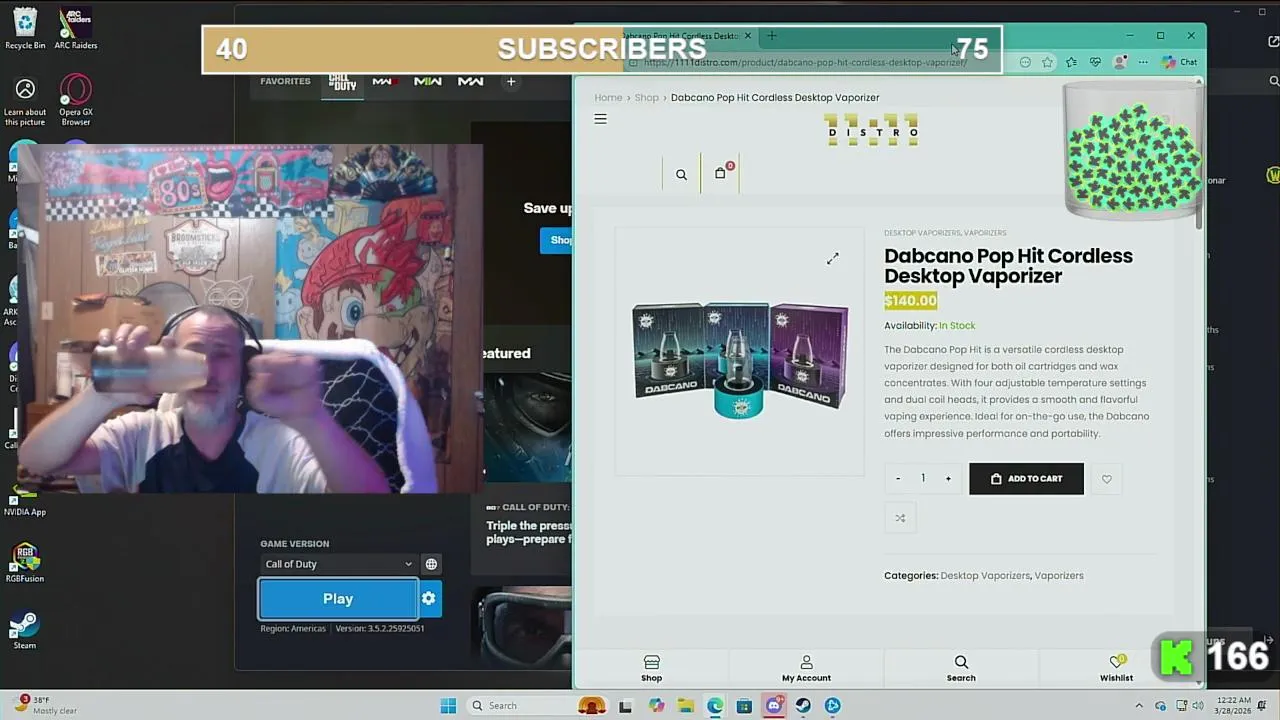
Task: Open the Steam desktop shortcut
Action: point(24,631)
